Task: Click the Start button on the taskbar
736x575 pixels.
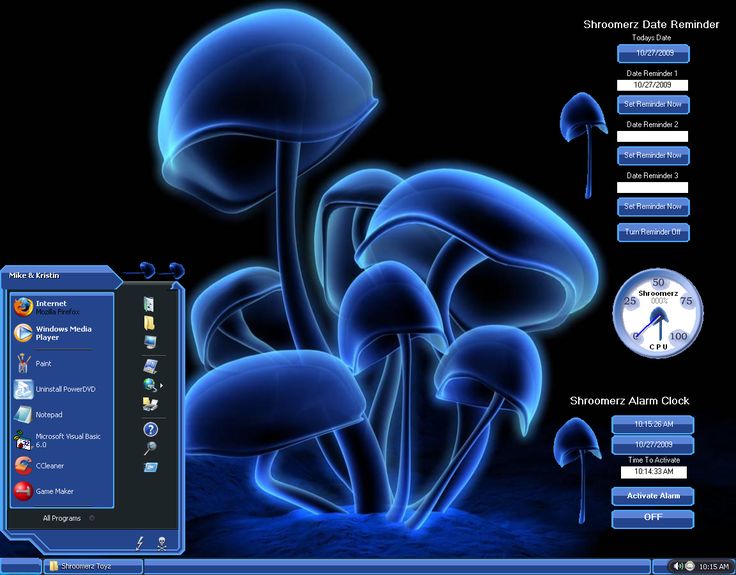Action: click(x=21, y=566)
